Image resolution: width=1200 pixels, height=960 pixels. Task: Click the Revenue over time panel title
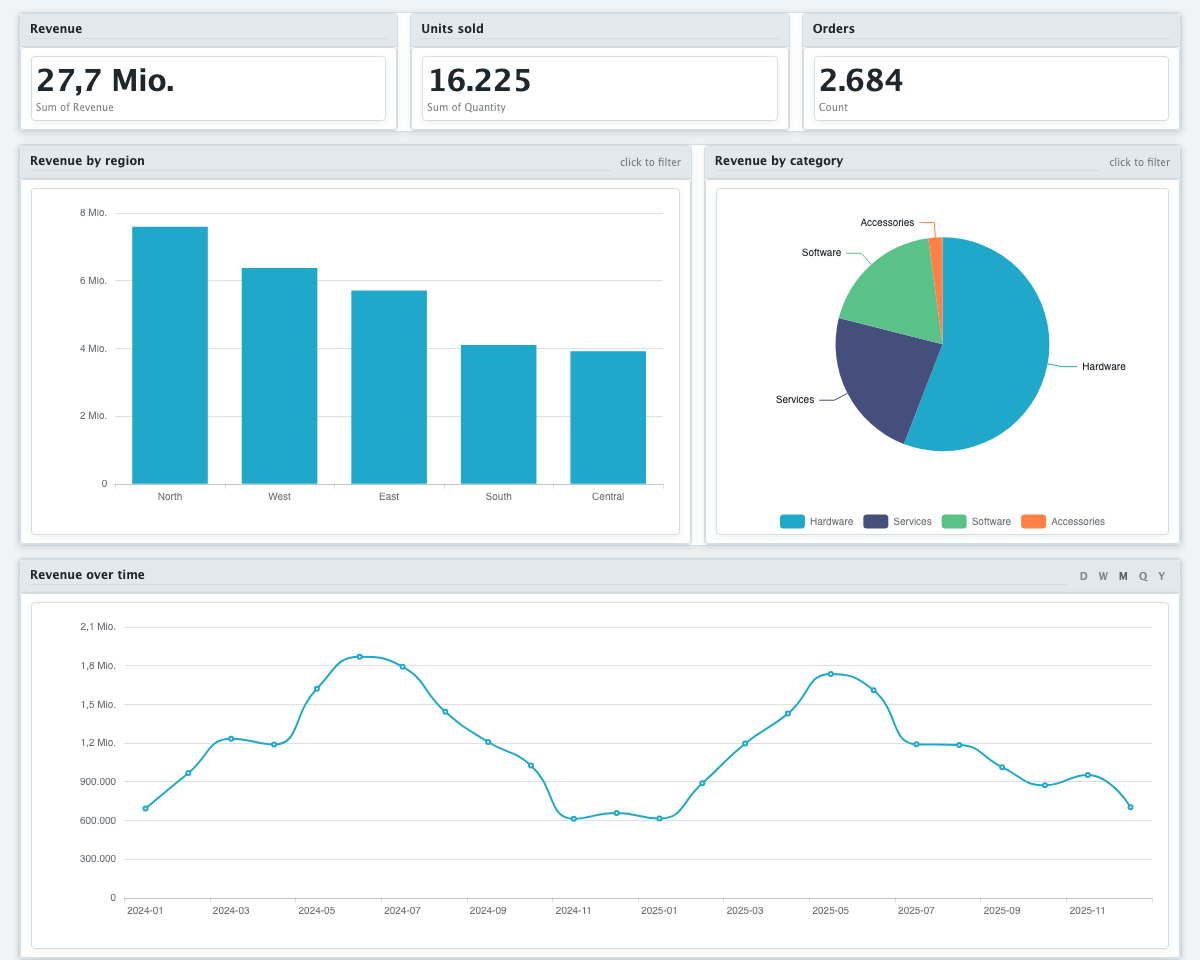87,575
